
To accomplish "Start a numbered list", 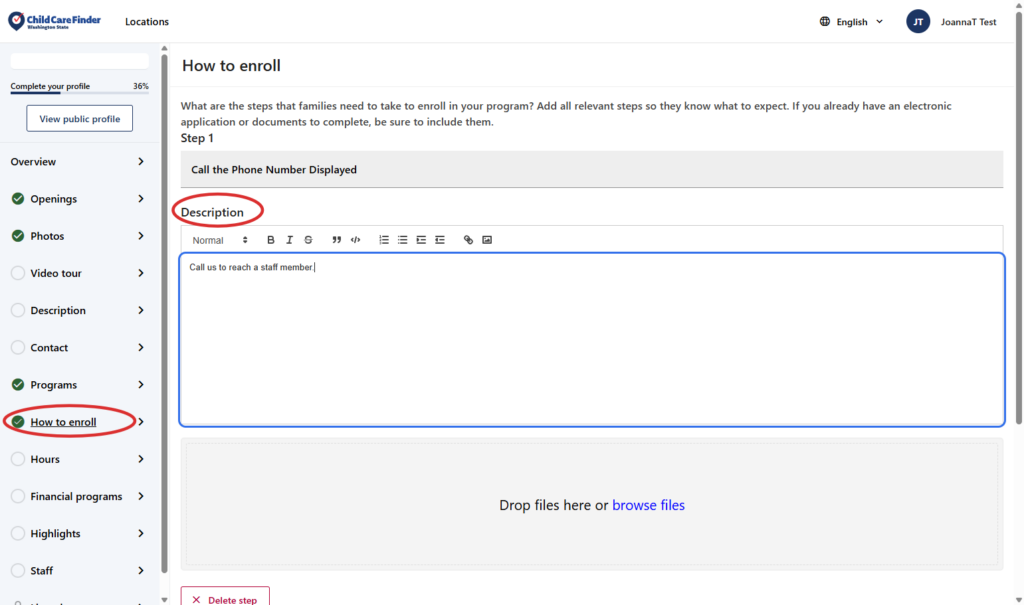I will [x=384, y=240].
